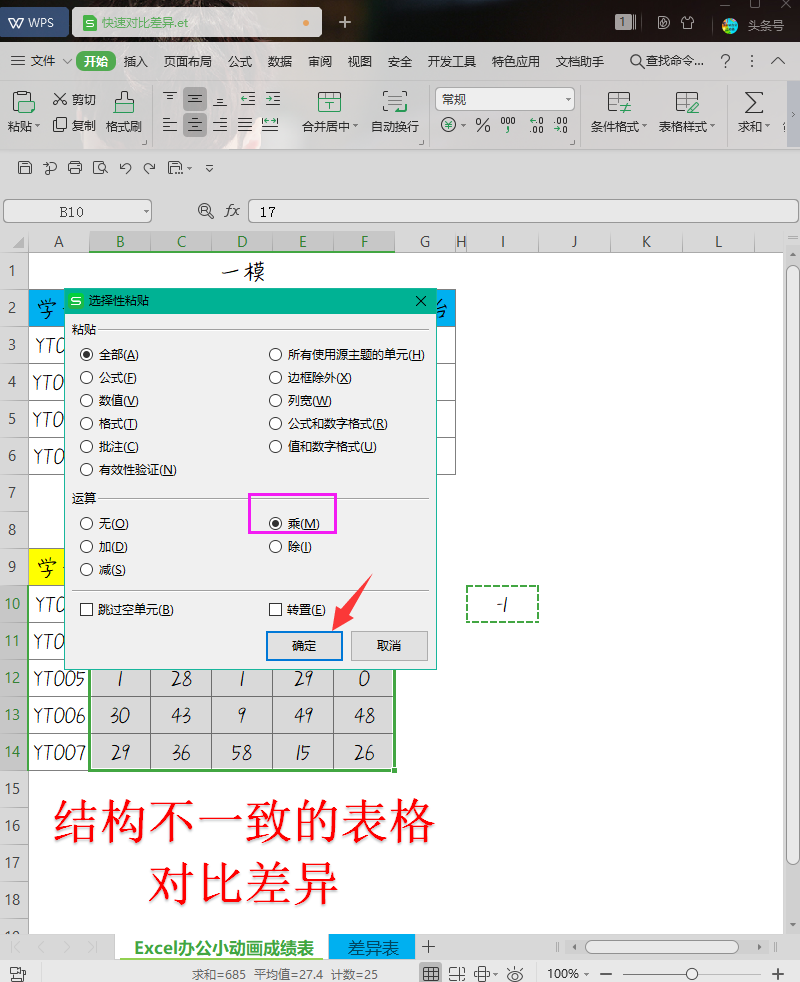The width and height of the screenshot is (800, 982).
Task: Open a new document tab with plus
Action: (x=345, y=23)
